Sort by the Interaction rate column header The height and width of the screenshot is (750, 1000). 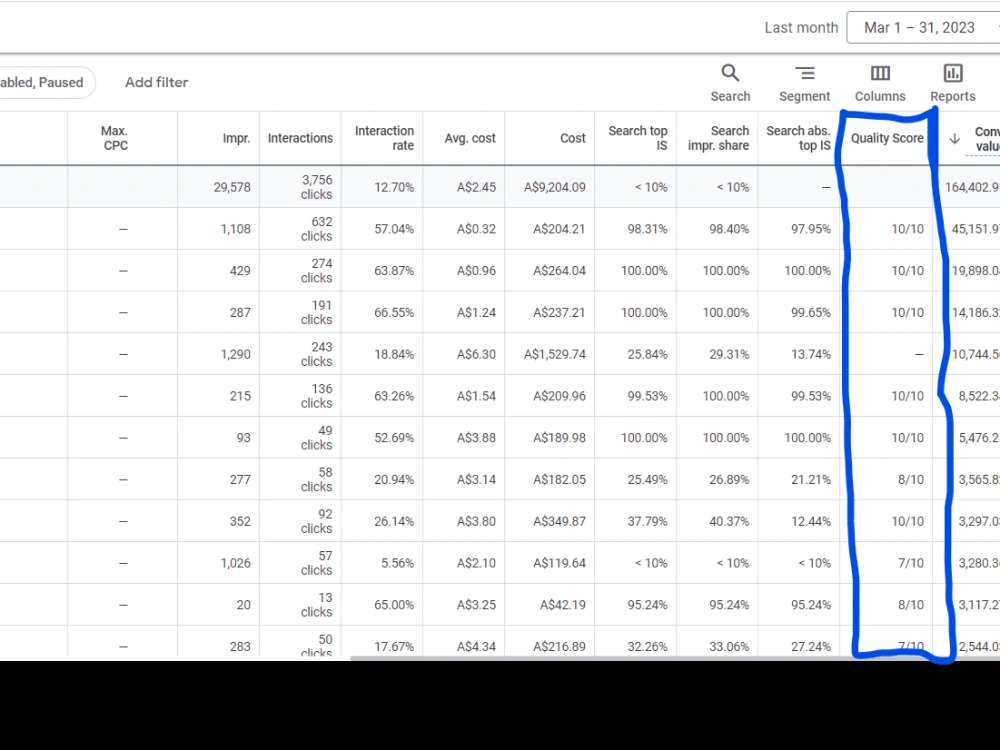click(x=384, y=138)
